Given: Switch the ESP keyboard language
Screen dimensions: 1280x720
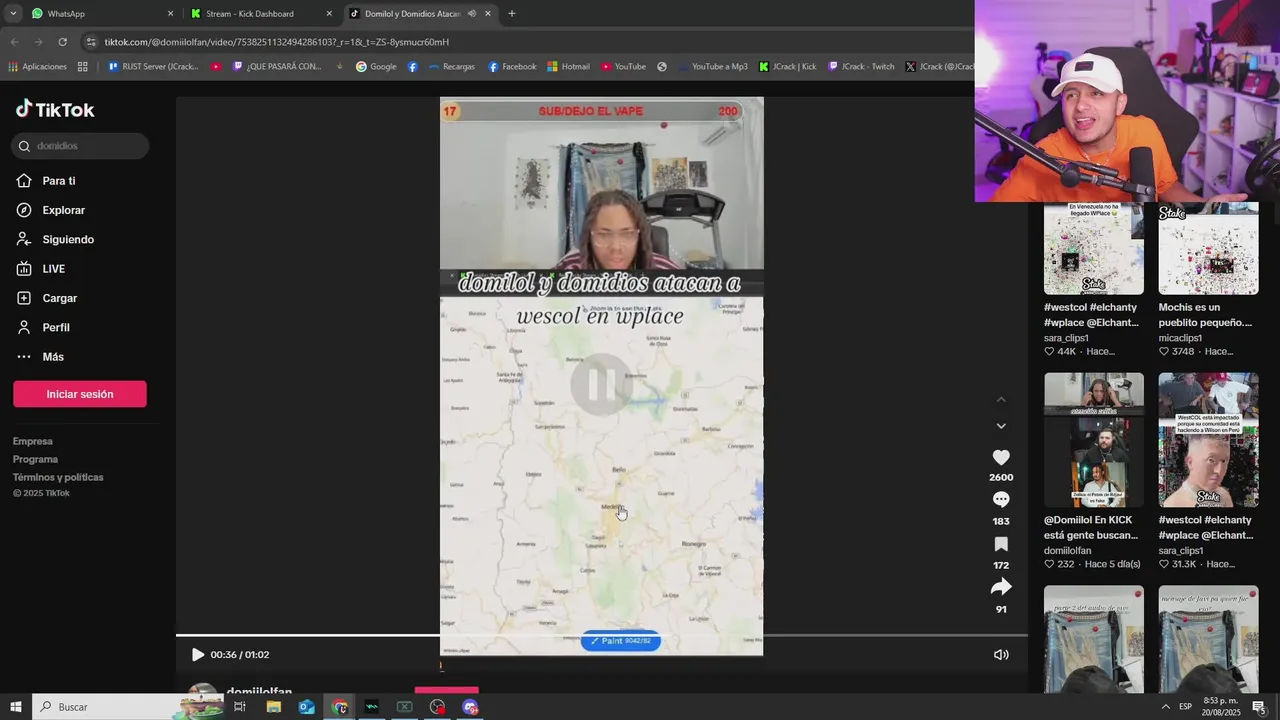Looking at the screenshot, I should pyautogui.click(x=1185, y=707).
